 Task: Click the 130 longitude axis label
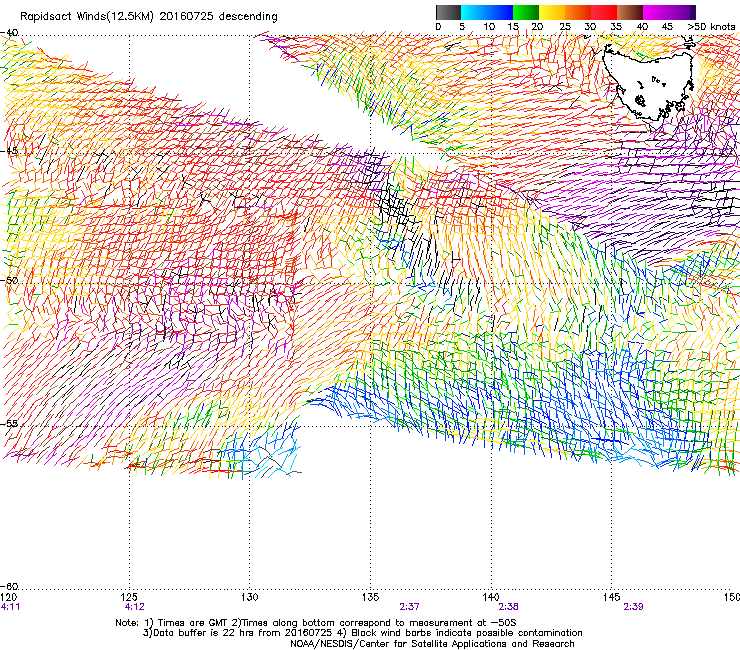pos(250,597)
